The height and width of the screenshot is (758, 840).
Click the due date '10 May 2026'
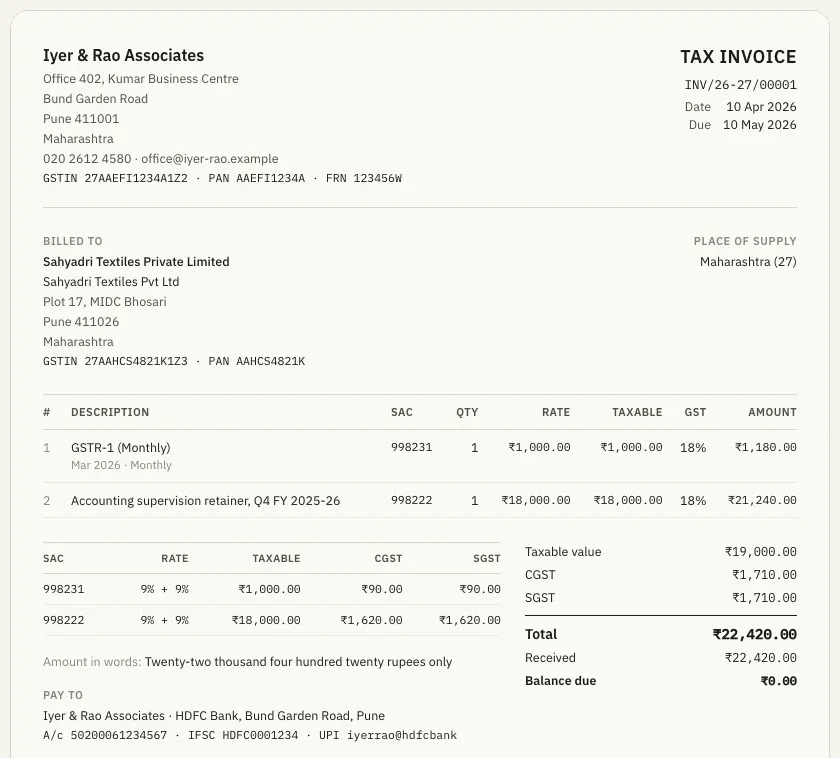pyautogui.click(x=760, y=125)
